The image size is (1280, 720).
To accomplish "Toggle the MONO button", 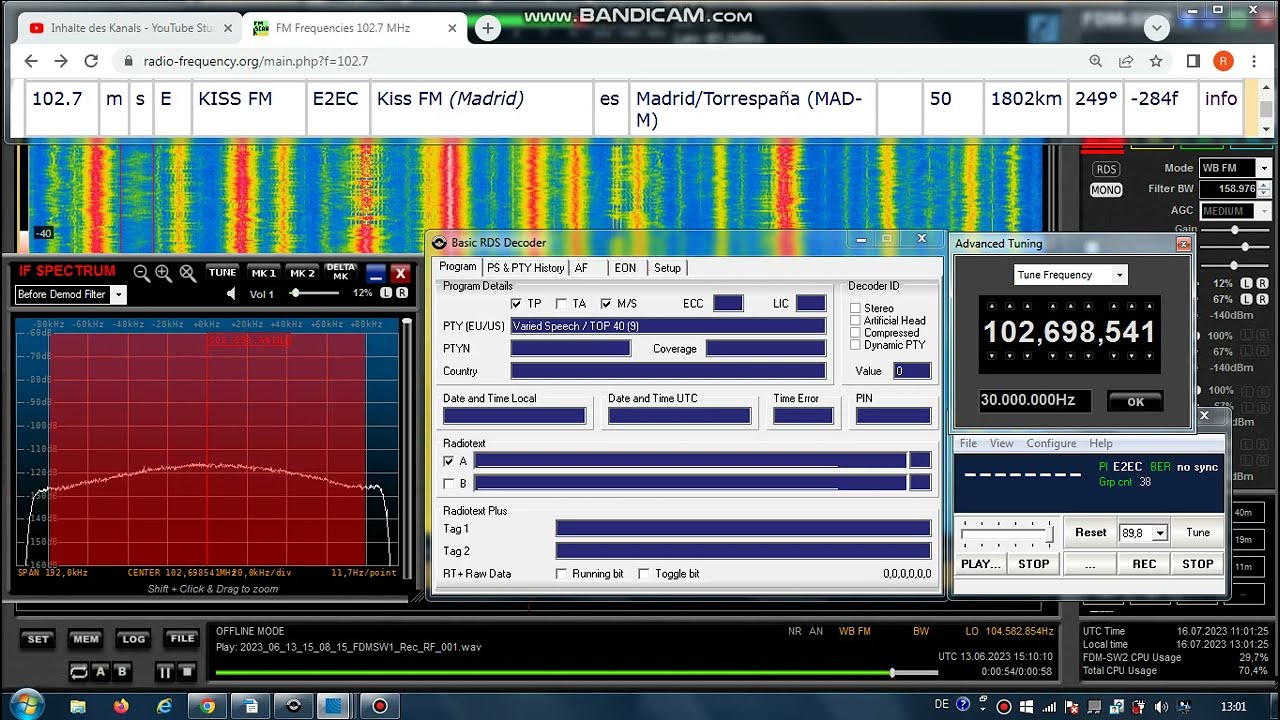I will click(1106, 190).
